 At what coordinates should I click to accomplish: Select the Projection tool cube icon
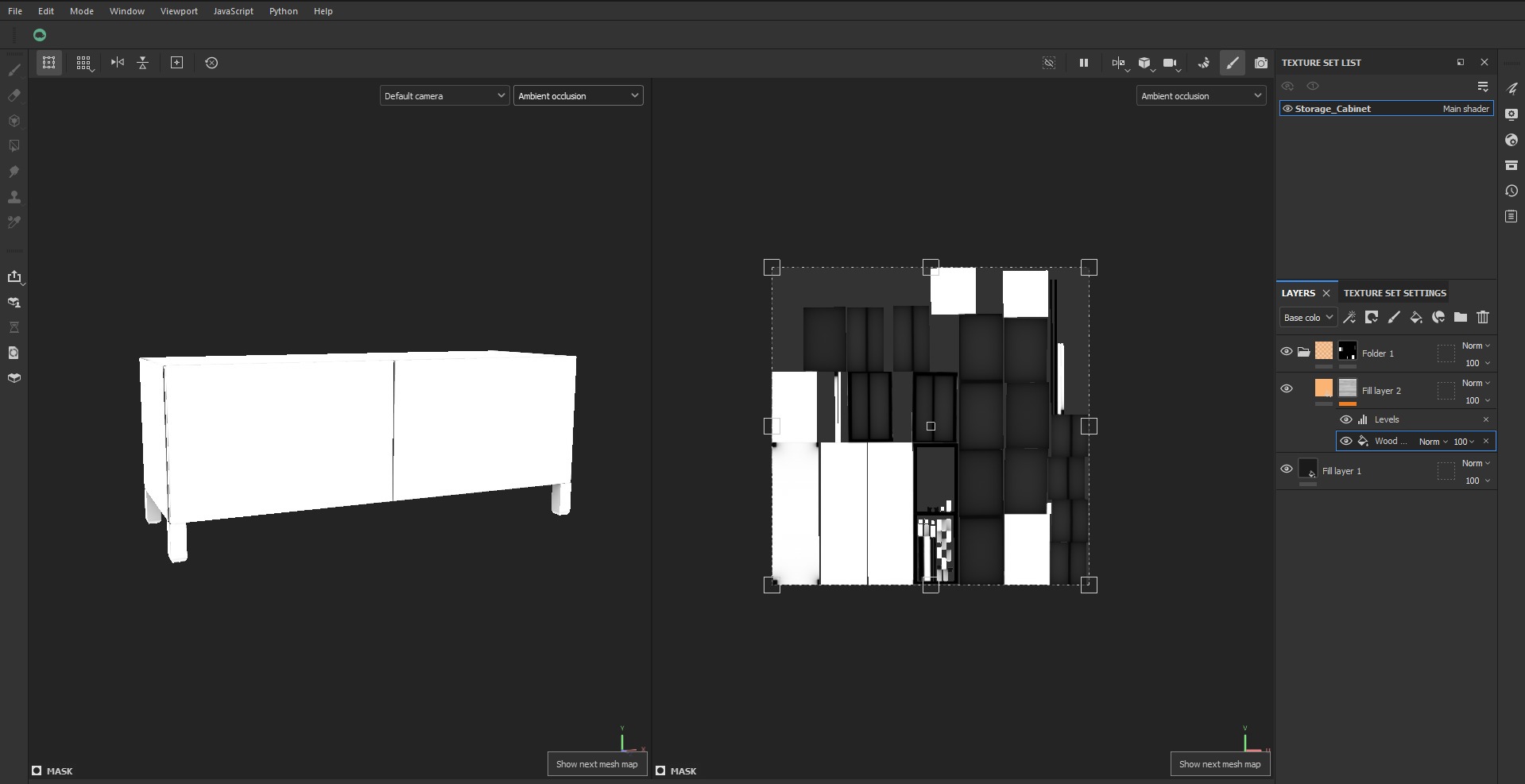coord(14,121)
